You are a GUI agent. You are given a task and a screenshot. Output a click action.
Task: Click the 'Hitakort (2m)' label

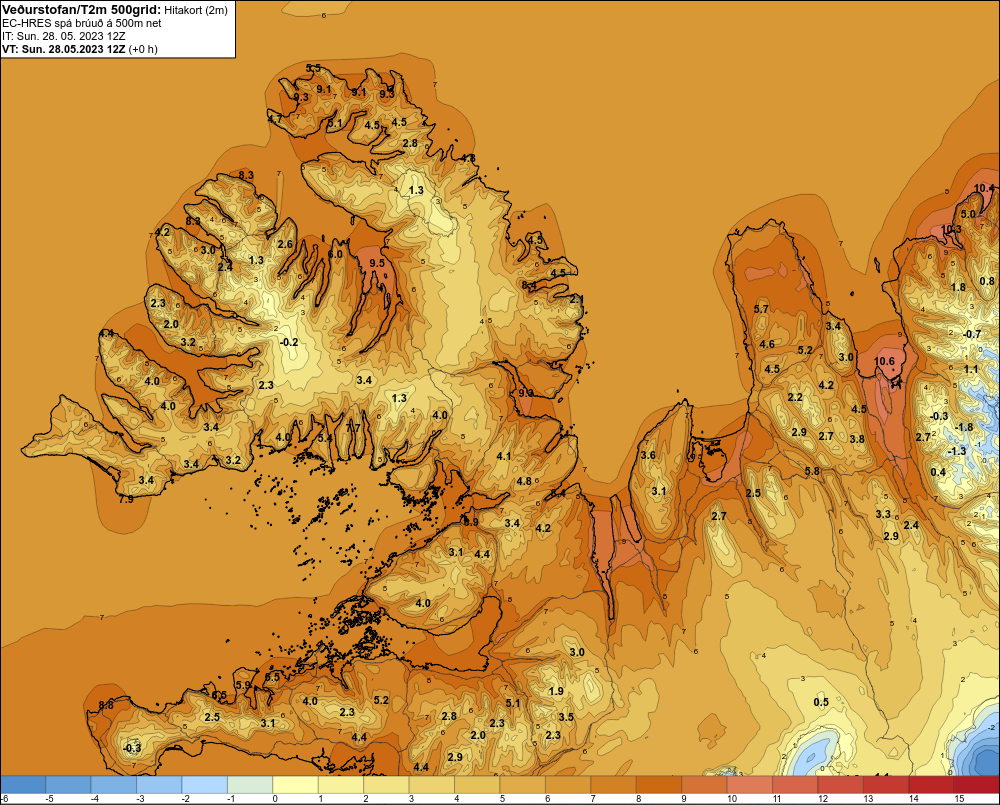[196, 10]
